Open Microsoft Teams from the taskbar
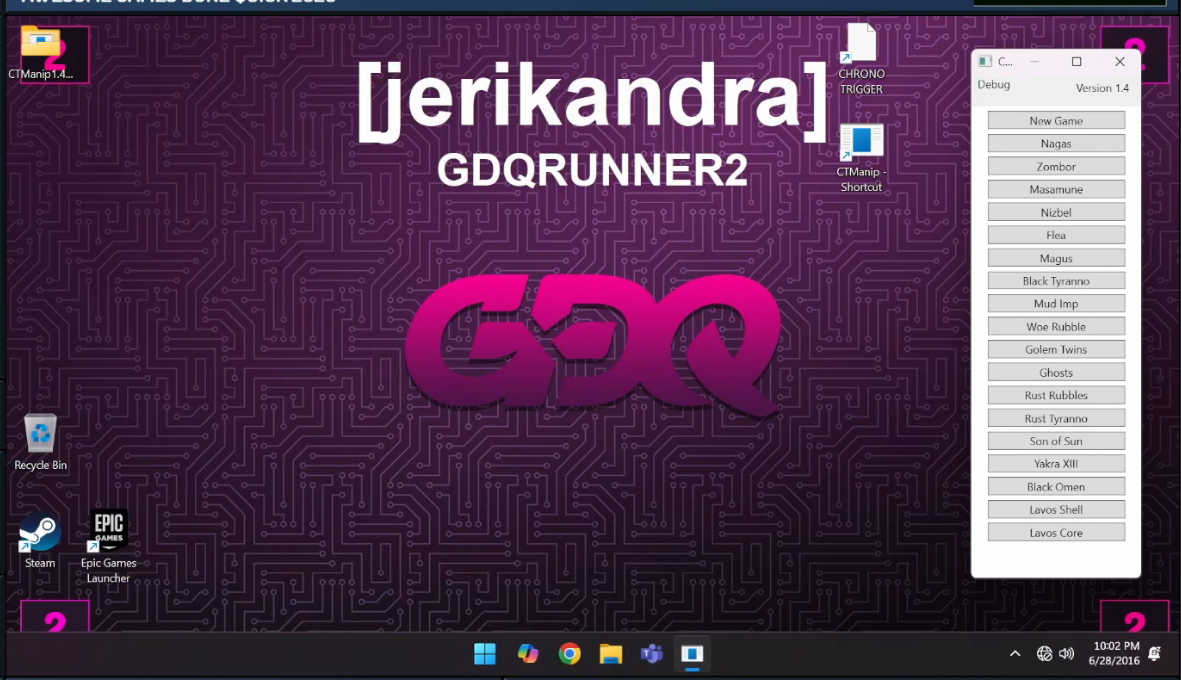The image size is (1181, 680). coord(652,654)
